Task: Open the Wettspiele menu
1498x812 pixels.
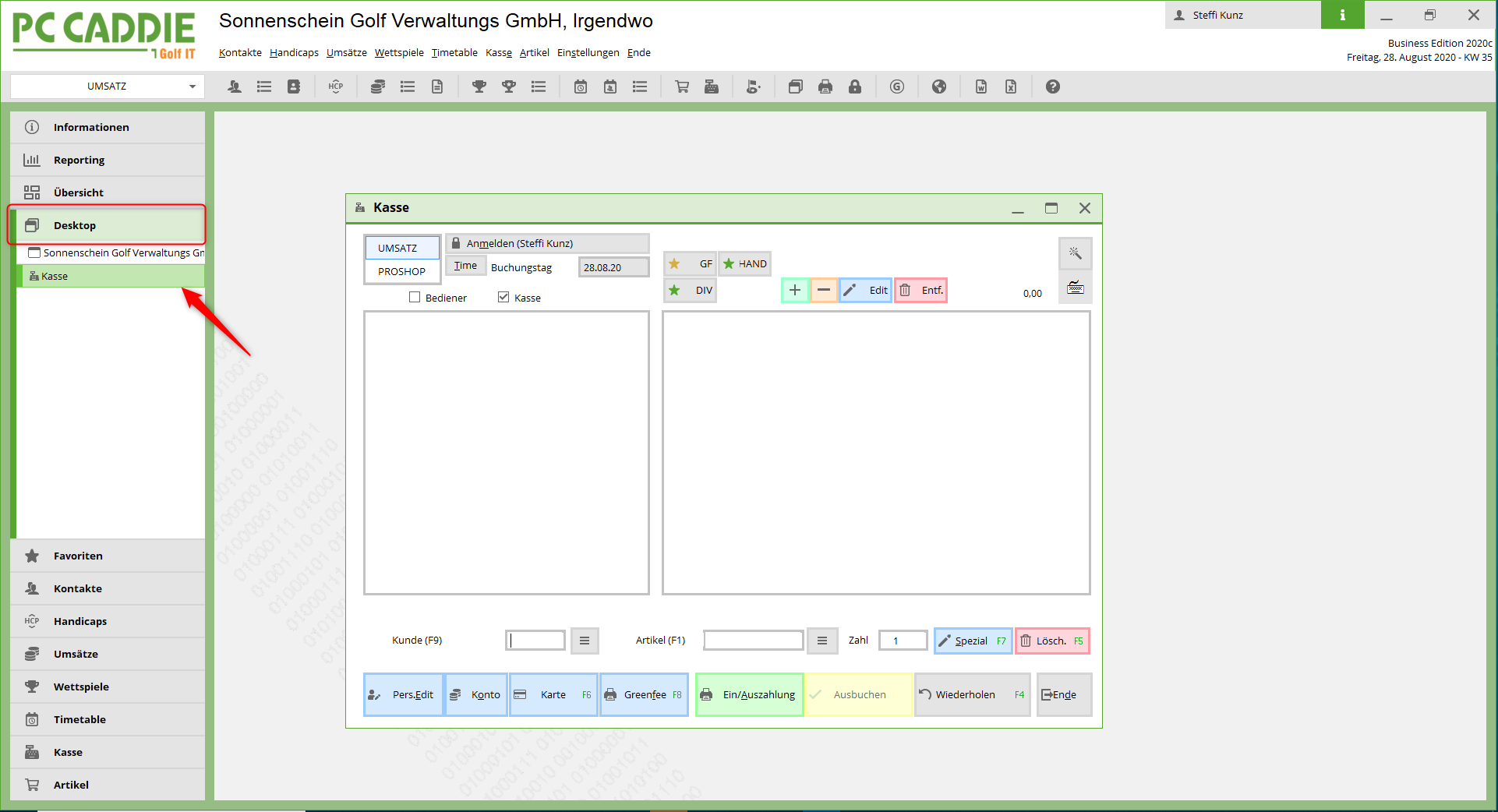Action: click(399, 53)
